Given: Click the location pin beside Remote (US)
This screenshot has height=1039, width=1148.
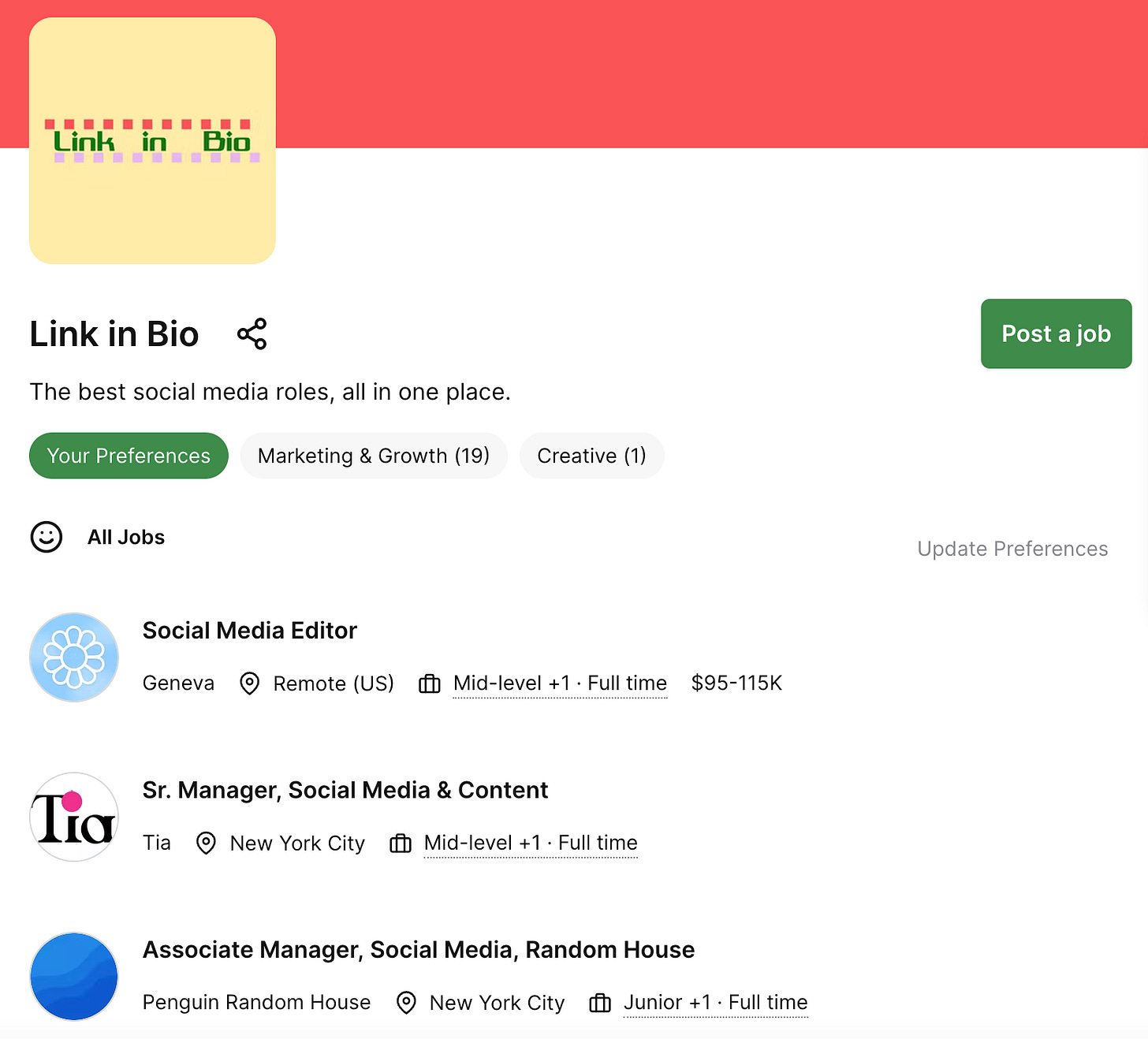Looking at the screenshot, I should click(249, 683).
